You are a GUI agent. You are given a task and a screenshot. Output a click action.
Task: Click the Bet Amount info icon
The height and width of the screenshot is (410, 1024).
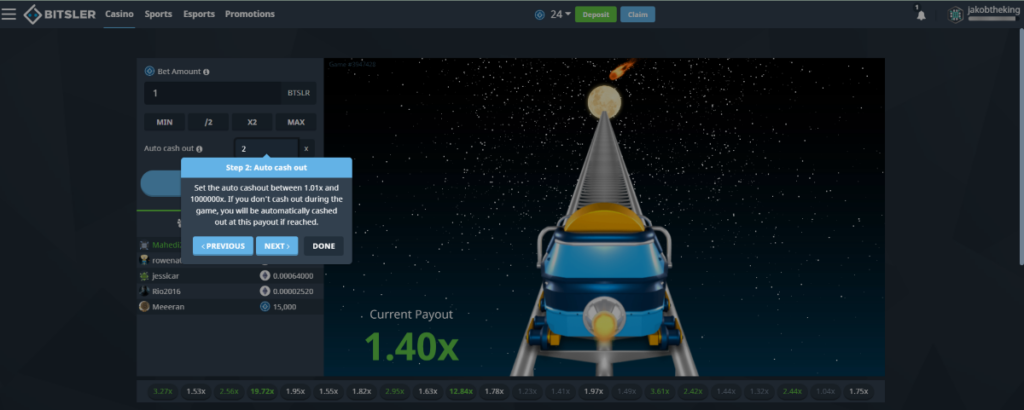click(206, 72)
